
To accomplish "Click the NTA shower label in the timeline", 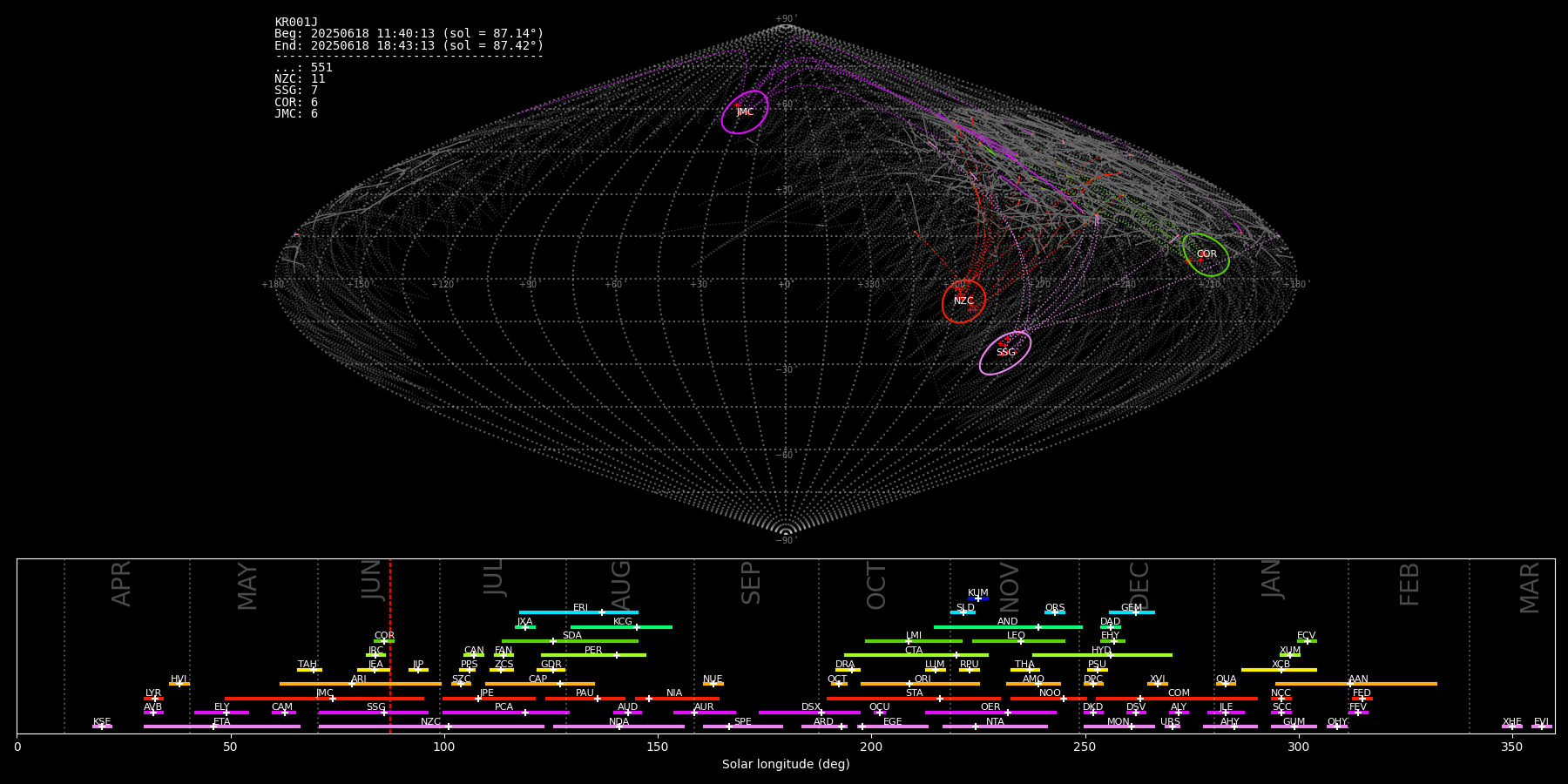I will (995, 722).
